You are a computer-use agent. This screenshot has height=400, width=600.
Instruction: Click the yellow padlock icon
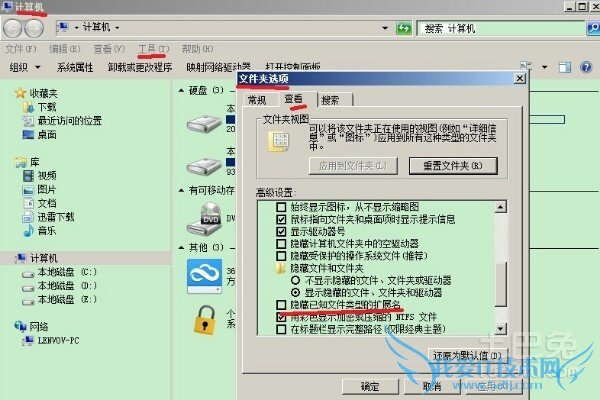[x=204, y=320]
